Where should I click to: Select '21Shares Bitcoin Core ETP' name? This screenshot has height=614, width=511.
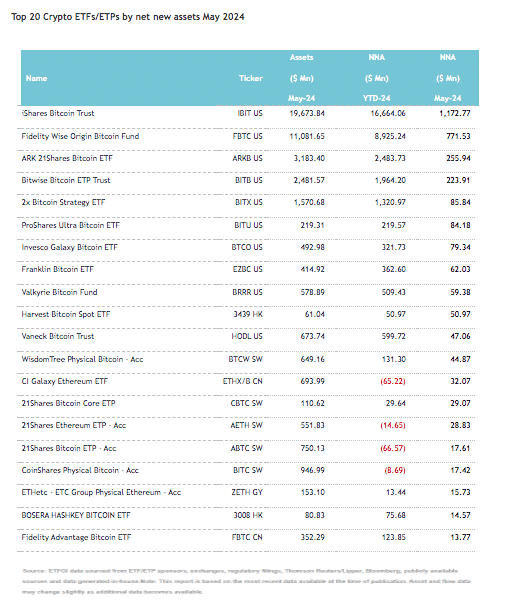coord(69,403)
